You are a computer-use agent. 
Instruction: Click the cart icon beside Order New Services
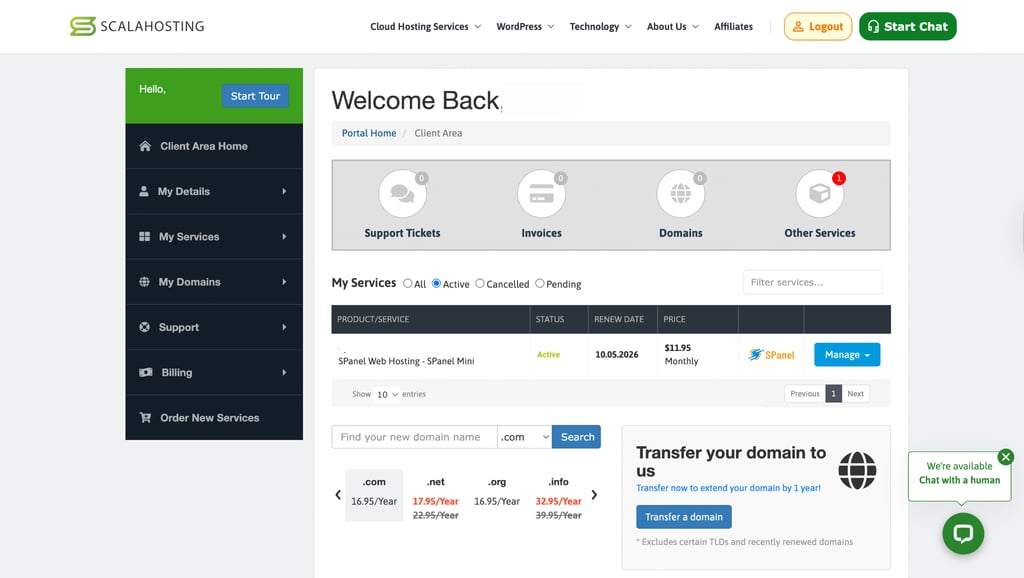pos(145,417)
